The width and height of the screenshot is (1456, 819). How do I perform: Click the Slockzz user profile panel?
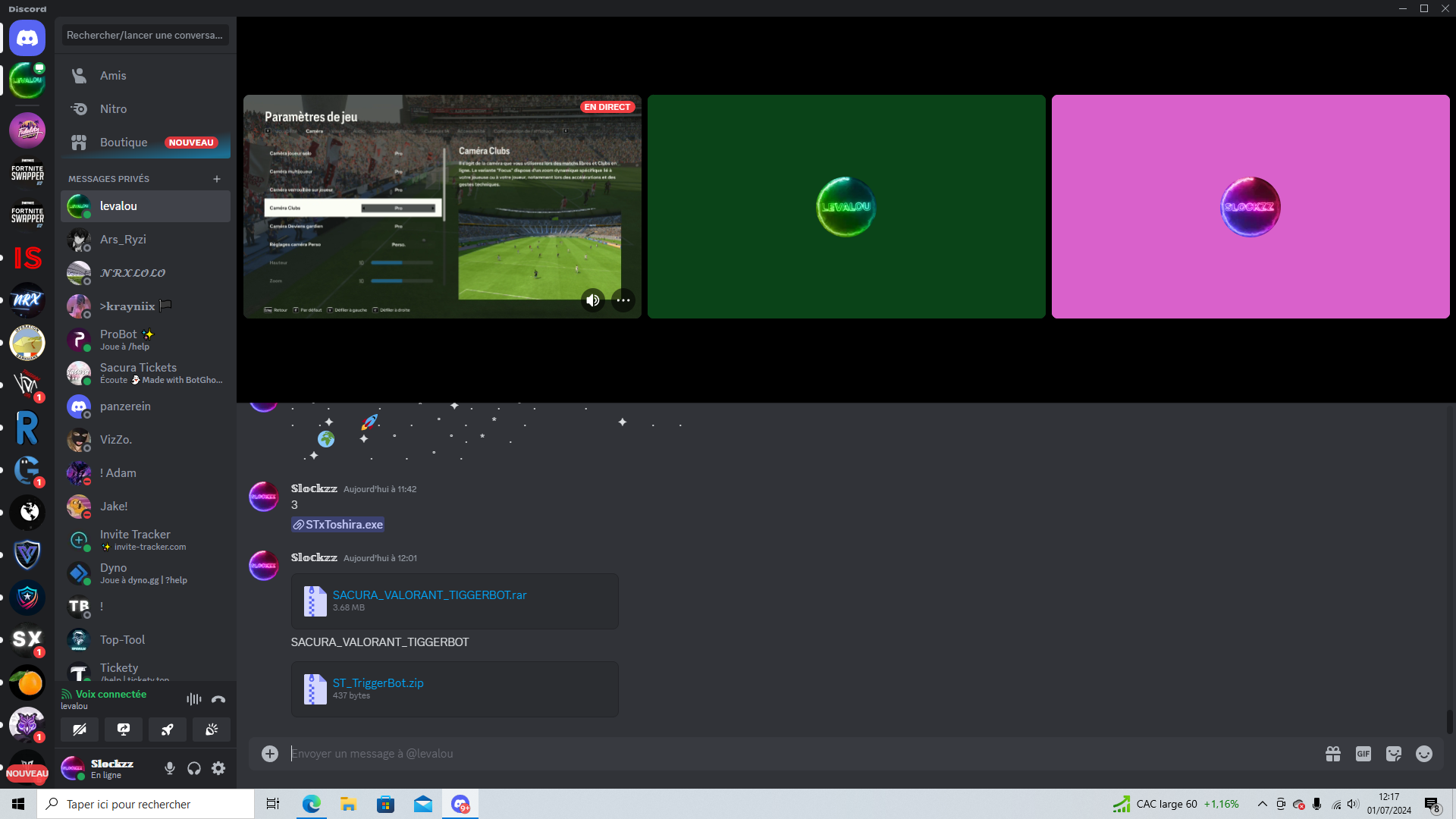[x=108, y=768]
